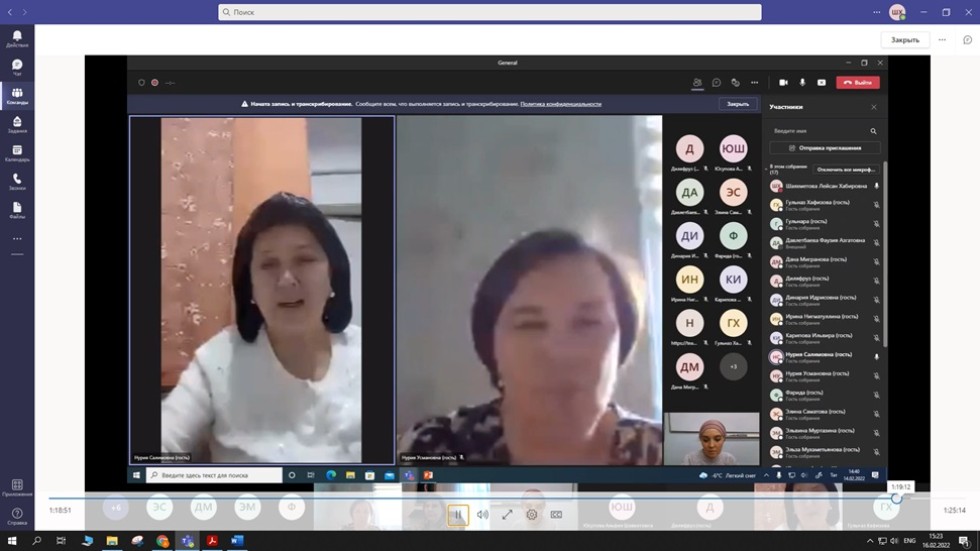
Task: Open the Apps (Приложения) icon
Action: click(17, 487)
